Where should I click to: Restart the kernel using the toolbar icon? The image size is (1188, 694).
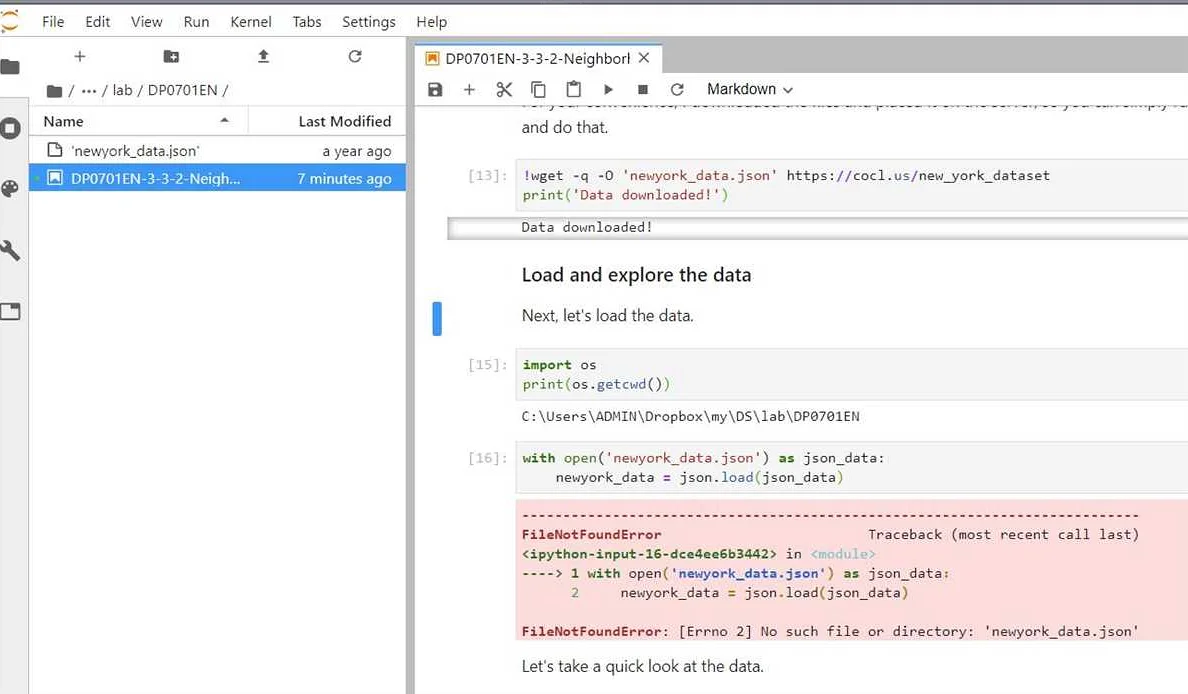pos(677,90)
